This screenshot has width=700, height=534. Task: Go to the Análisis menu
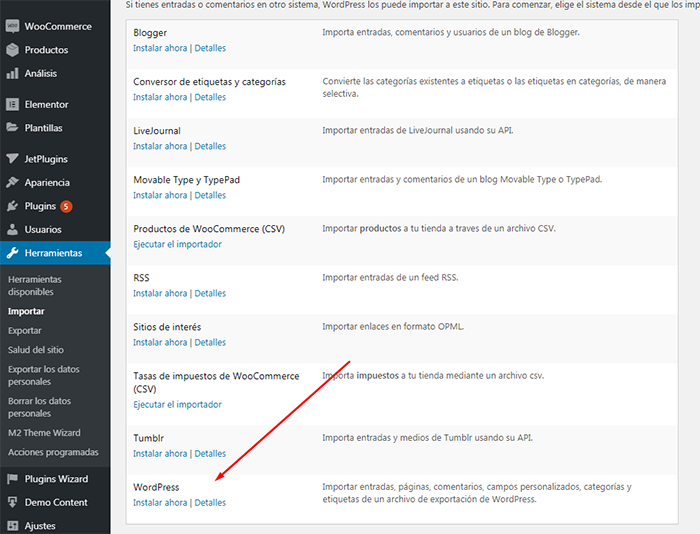coord(41,73)
